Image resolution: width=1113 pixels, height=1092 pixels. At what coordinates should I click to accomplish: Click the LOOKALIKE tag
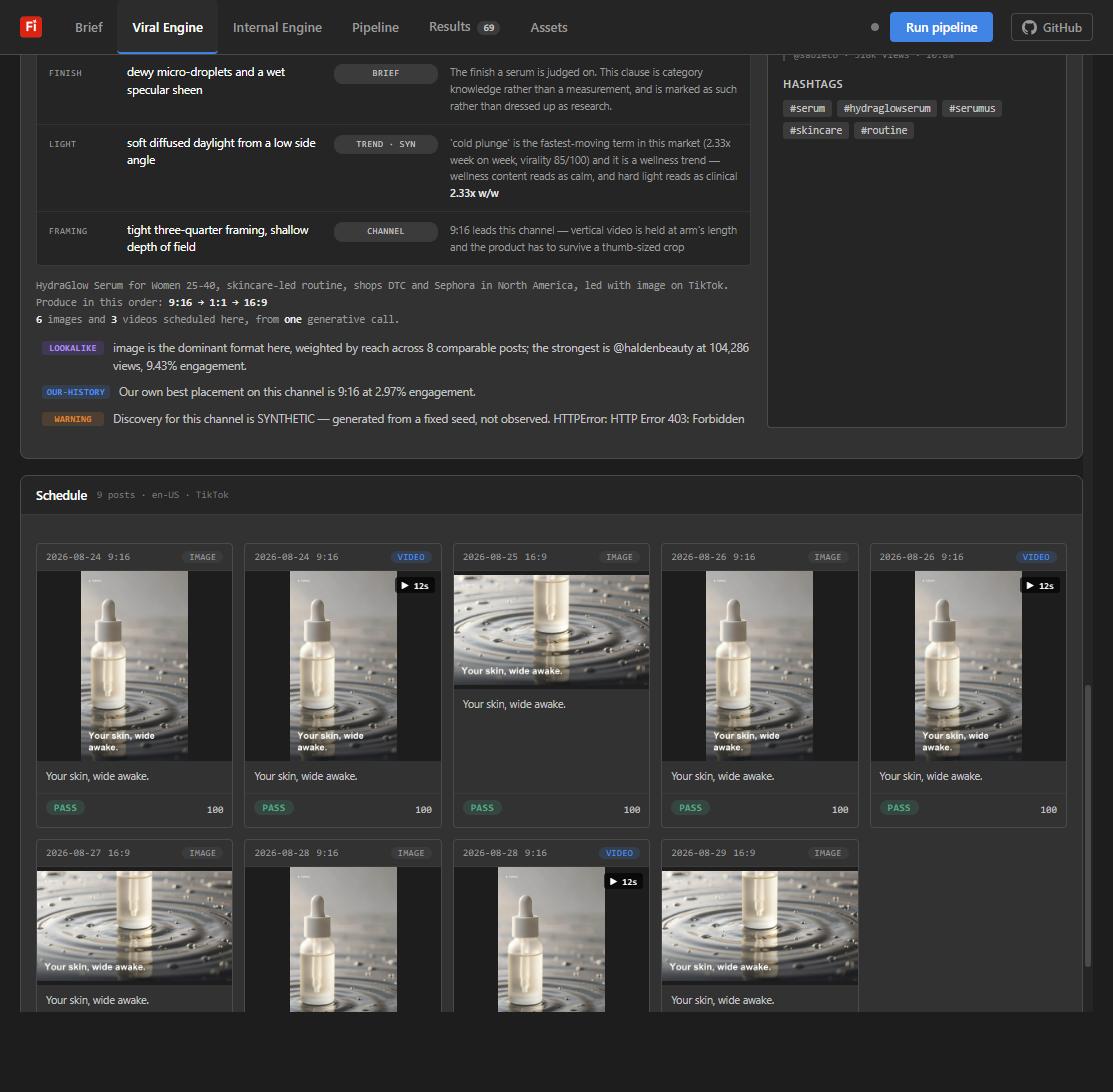point(73,349)
